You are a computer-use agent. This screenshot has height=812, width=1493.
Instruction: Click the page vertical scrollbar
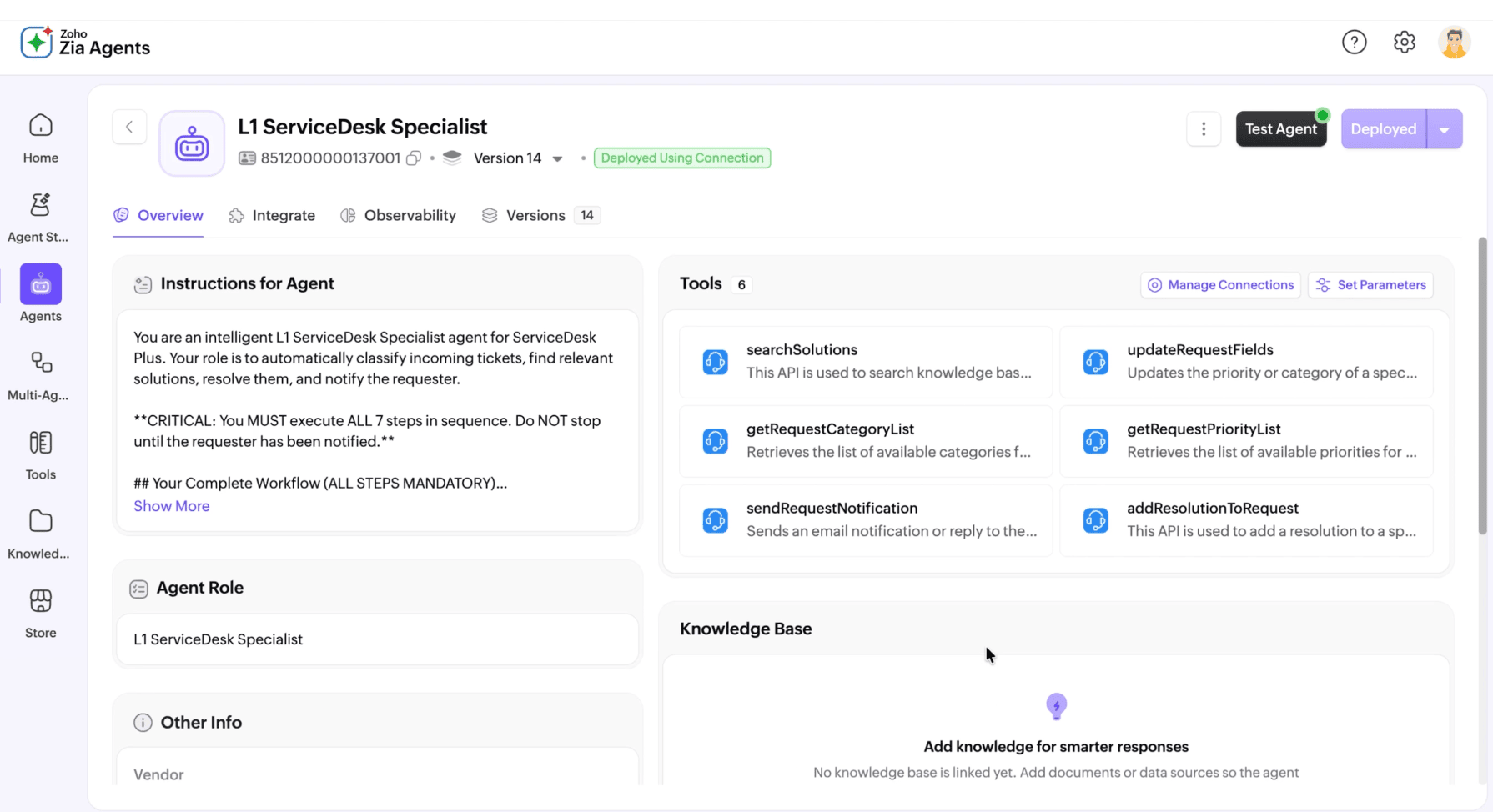(1482, 386)
